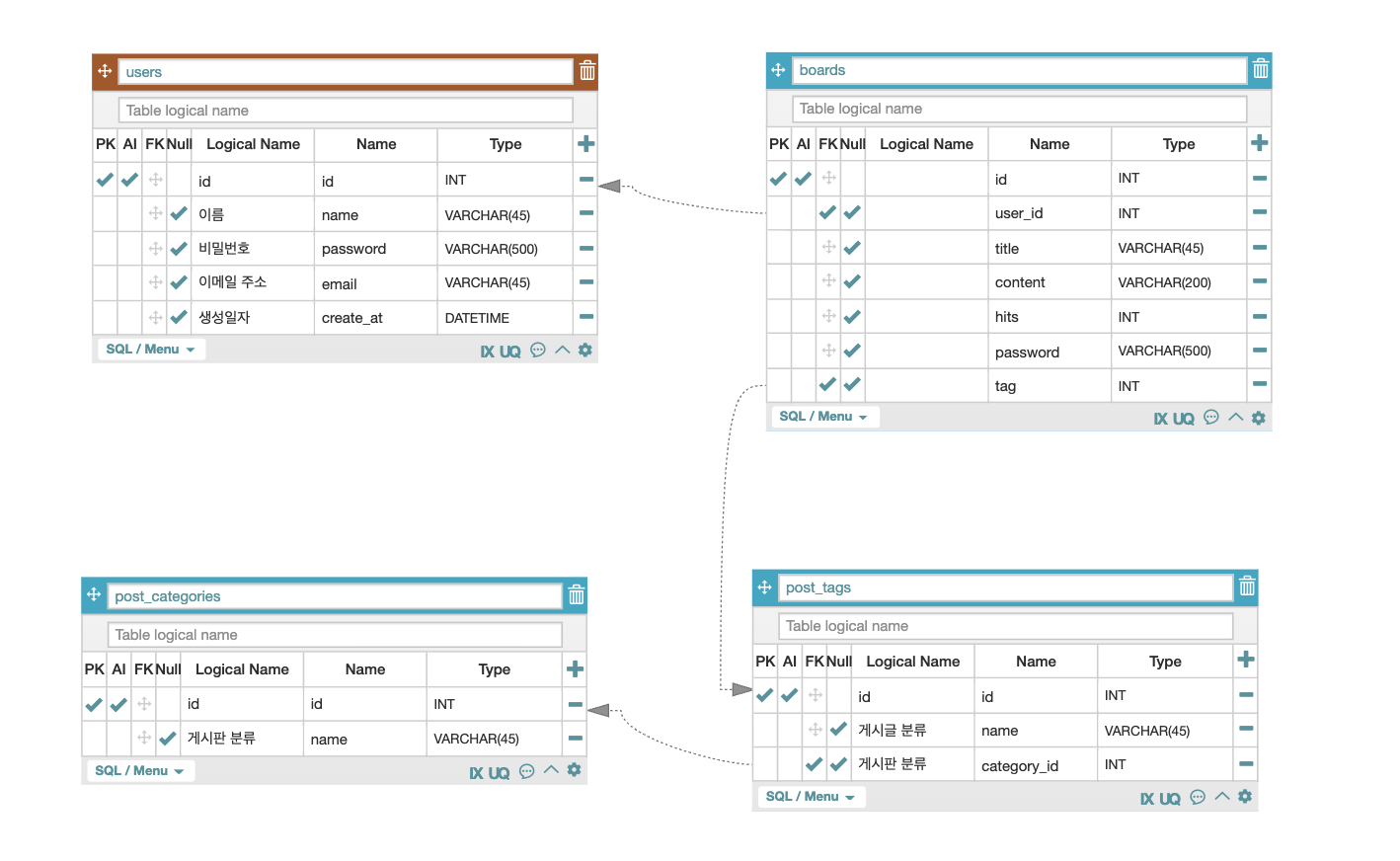Click the boards table move handle icon
The image size is (1400, 861).
click(778, 70)
